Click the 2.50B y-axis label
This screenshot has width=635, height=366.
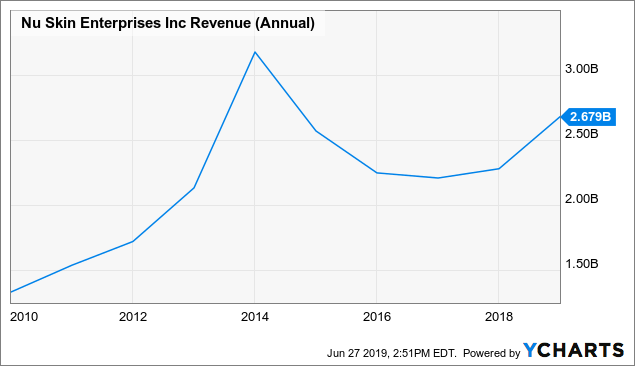[582, 134]
